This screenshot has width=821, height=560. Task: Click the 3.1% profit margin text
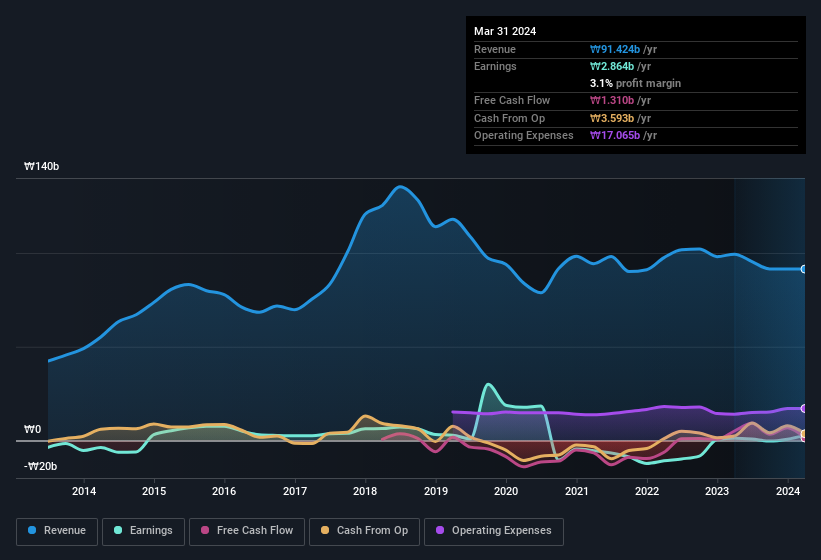tap(635, 83)
